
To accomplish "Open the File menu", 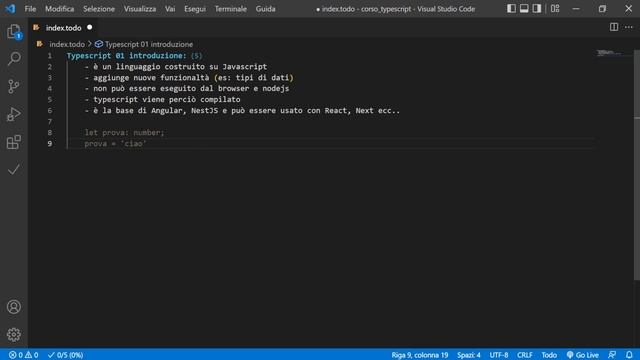I will pyautogui.click(x=30, y=9).
